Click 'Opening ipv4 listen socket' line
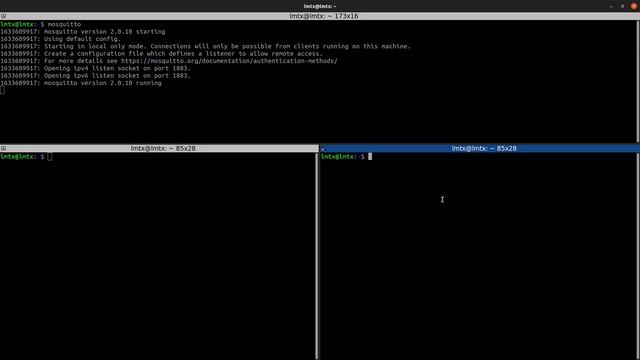 click(96, 68)
